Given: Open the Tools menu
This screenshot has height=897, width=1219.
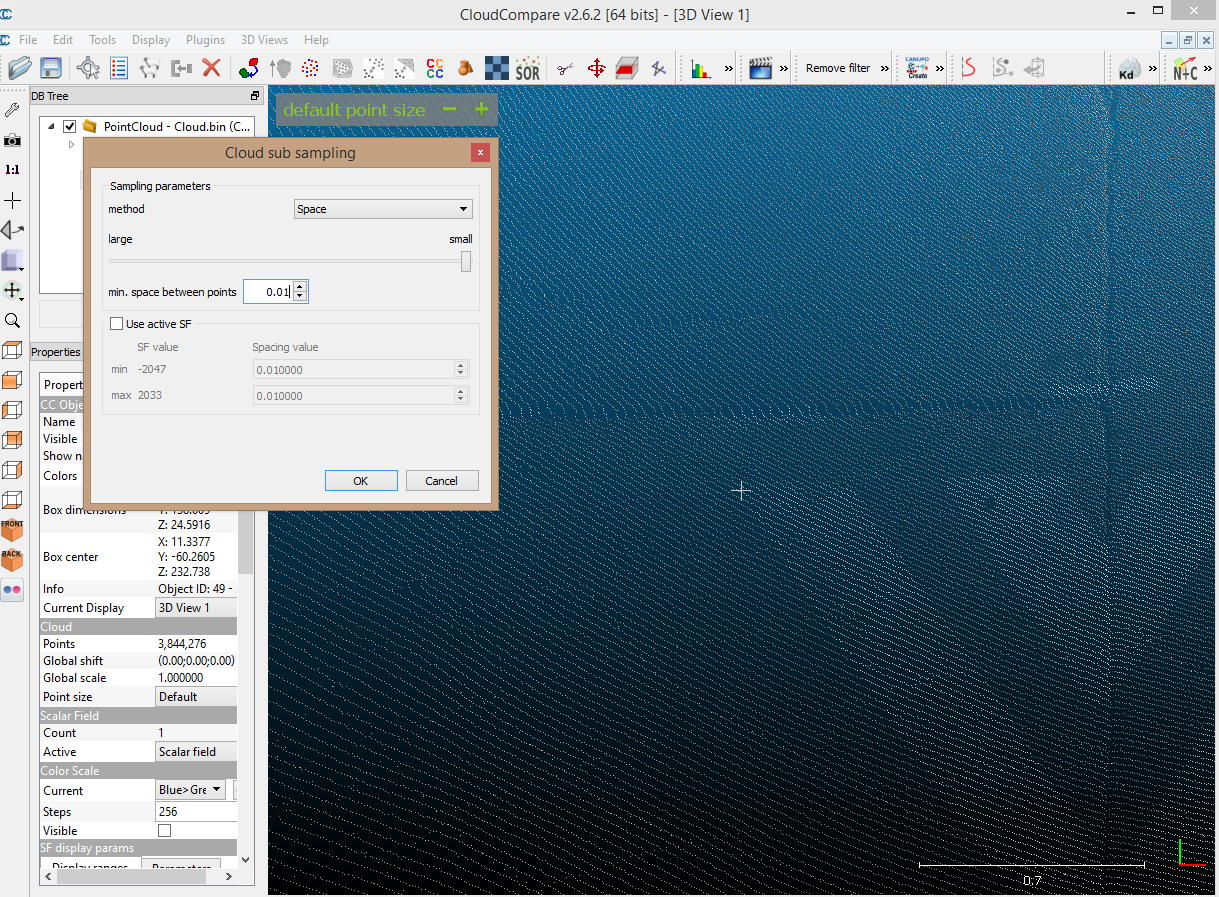Looking at the screenshot, I should click(x=103, y=40).
